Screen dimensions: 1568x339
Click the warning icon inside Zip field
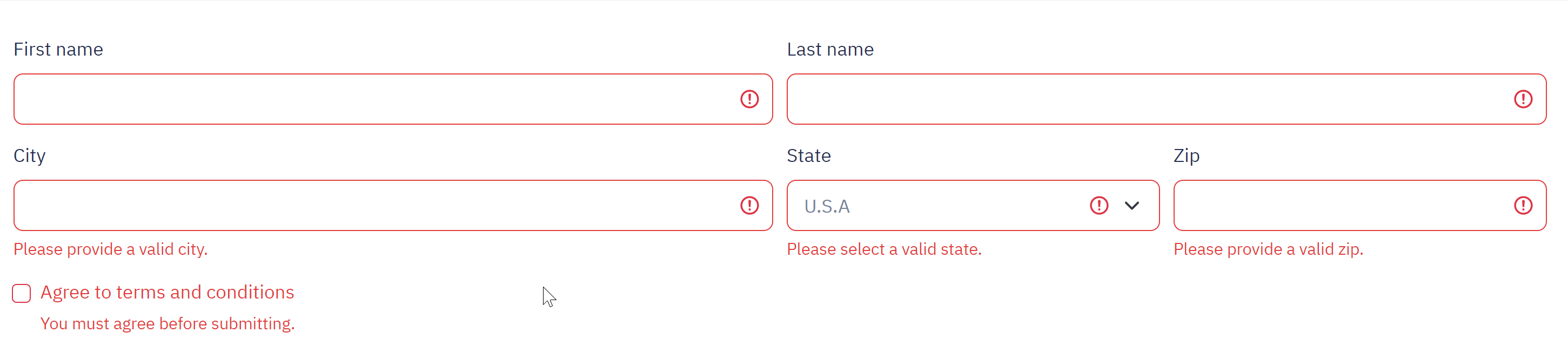tap(1523, 206)
